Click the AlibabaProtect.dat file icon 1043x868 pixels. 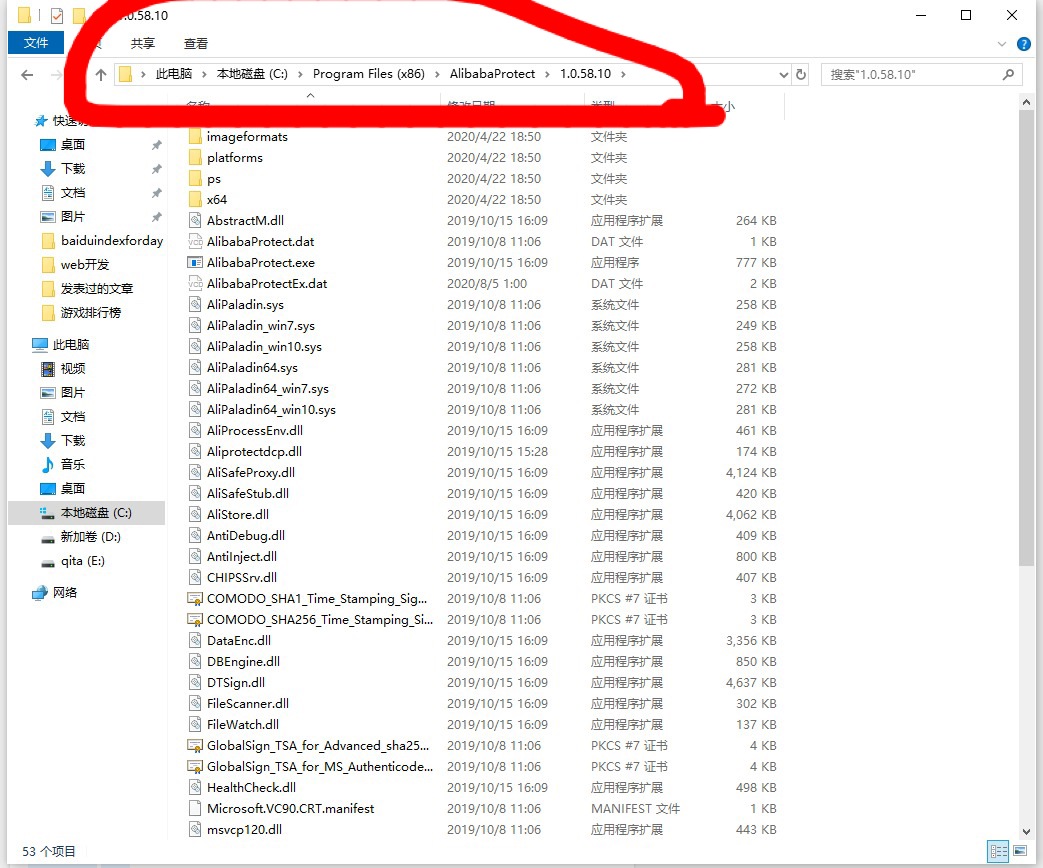195,241
